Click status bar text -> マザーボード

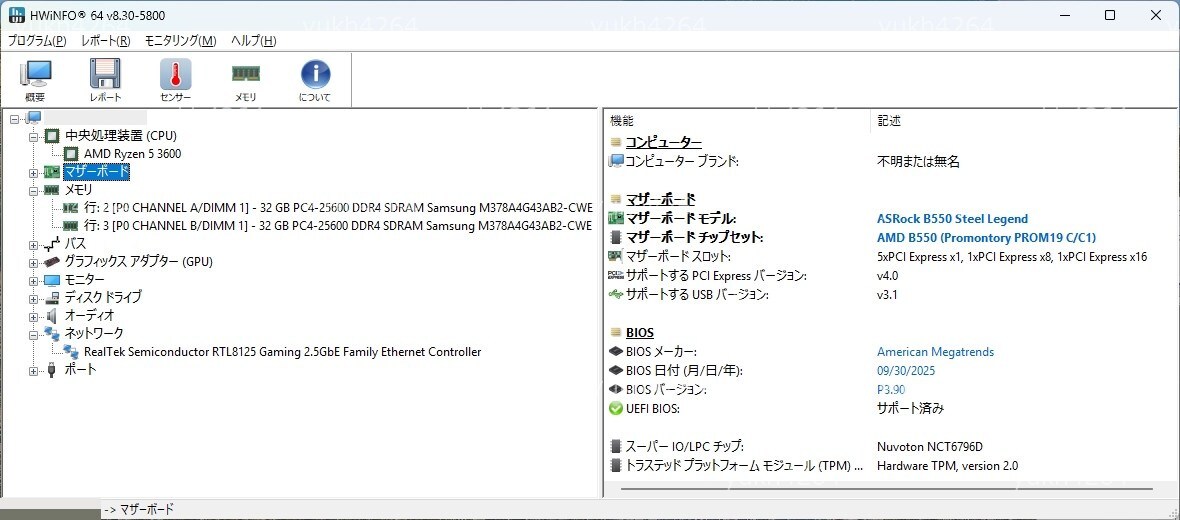pyautogui.click(x=138, y=509)
